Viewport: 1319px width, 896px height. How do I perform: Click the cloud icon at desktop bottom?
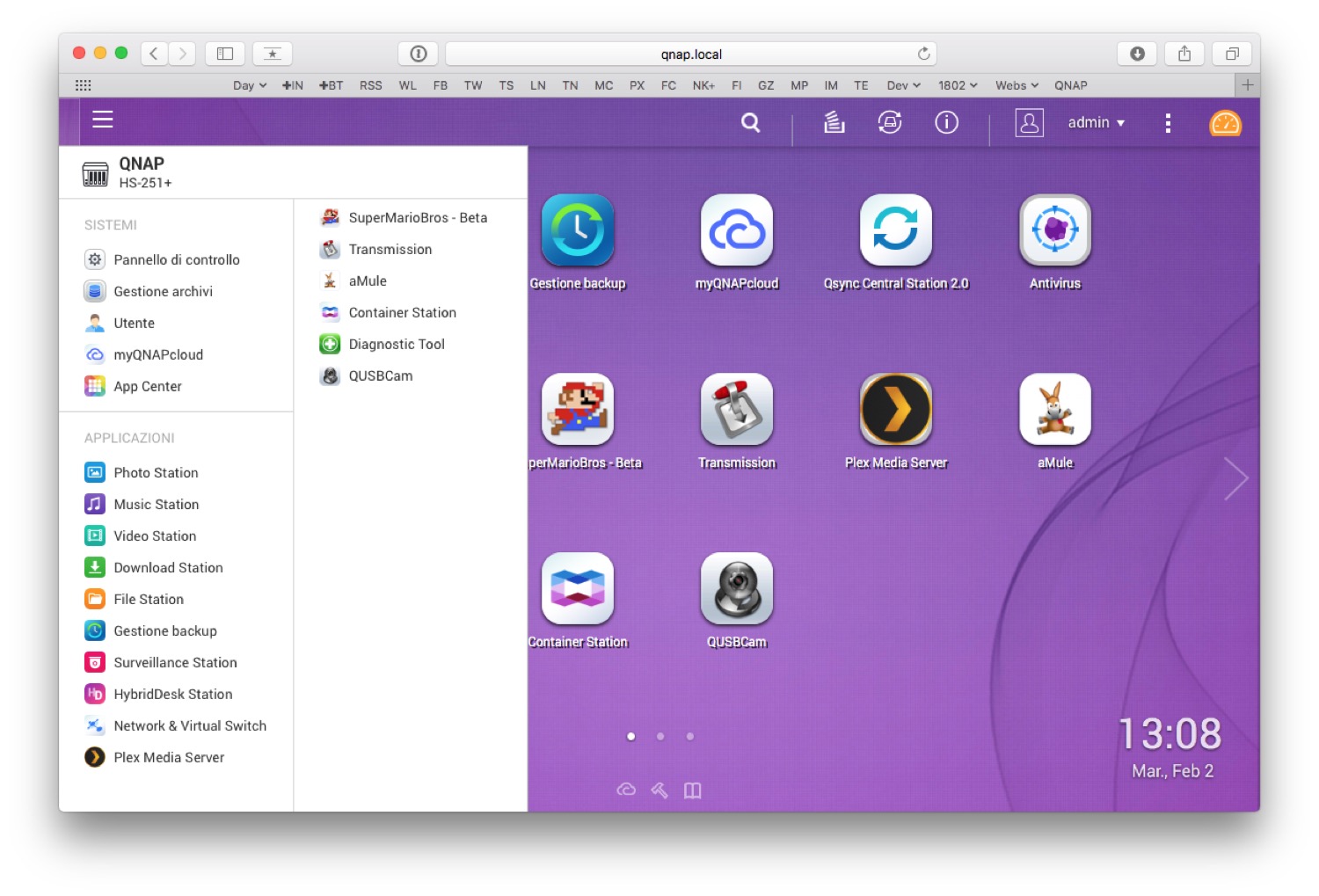point(626,790)
